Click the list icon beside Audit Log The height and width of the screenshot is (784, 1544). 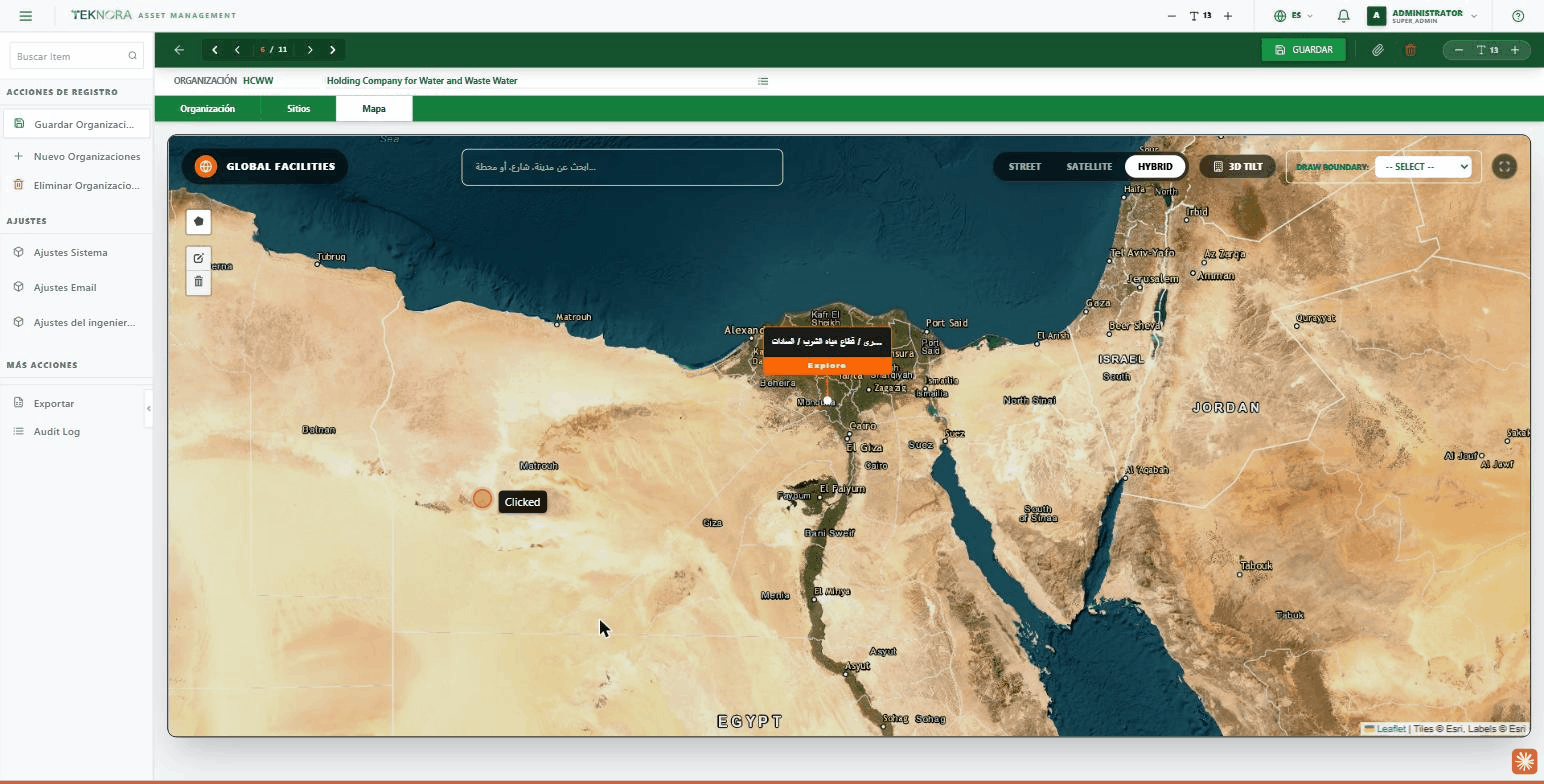tap(19, 431)
